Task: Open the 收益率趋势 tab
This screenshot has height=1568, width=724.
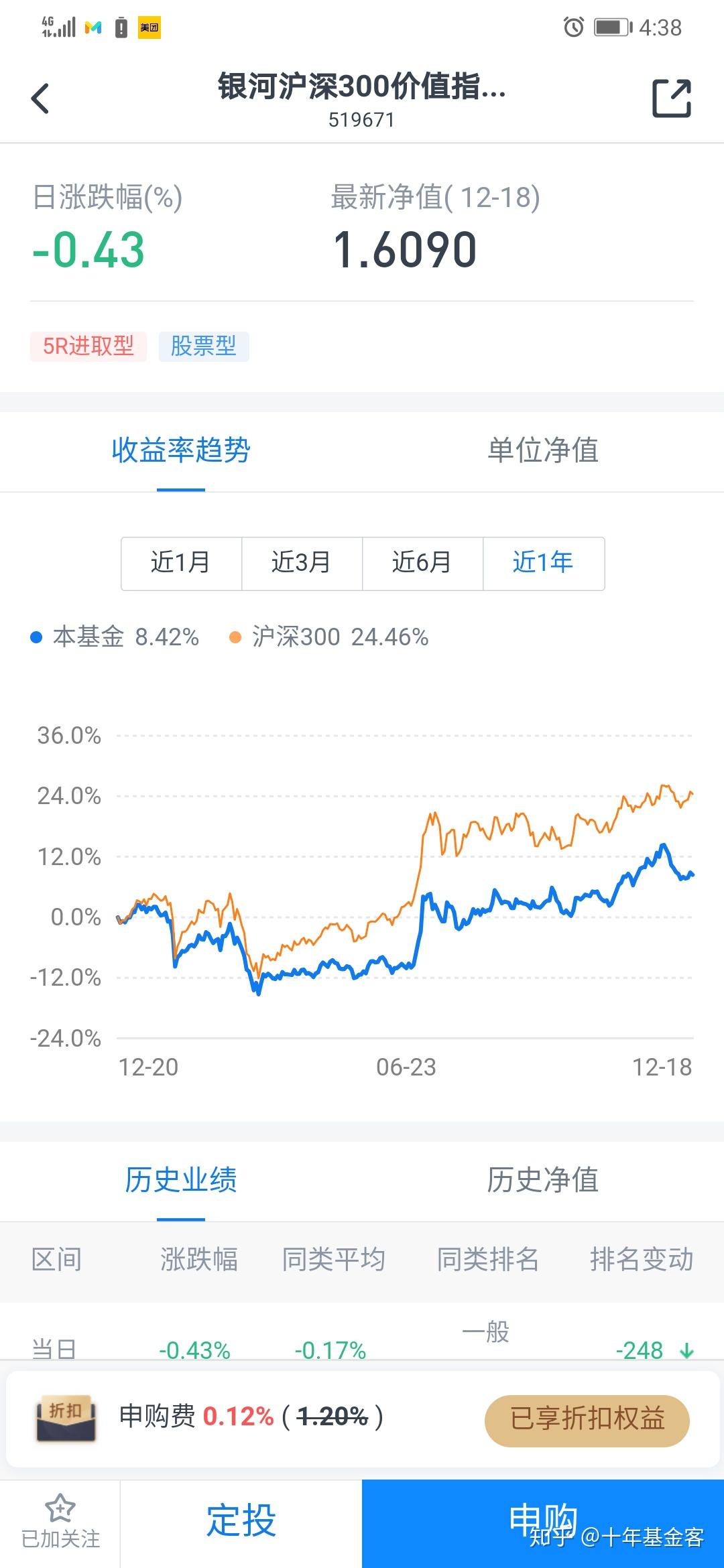Action: [x=181, y=450]
